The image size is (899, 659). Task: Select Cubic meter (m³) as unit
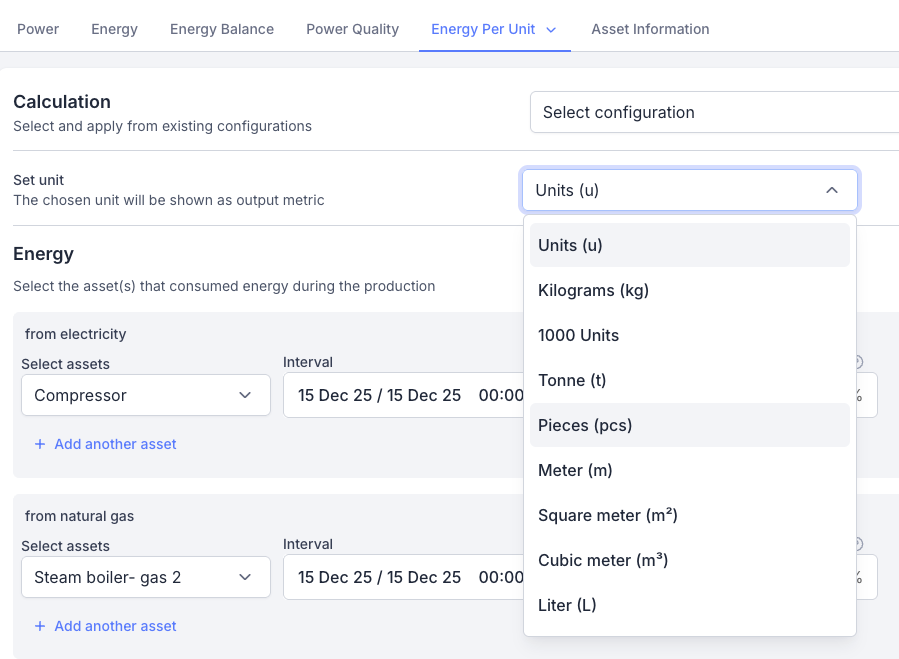click(602, 560)
